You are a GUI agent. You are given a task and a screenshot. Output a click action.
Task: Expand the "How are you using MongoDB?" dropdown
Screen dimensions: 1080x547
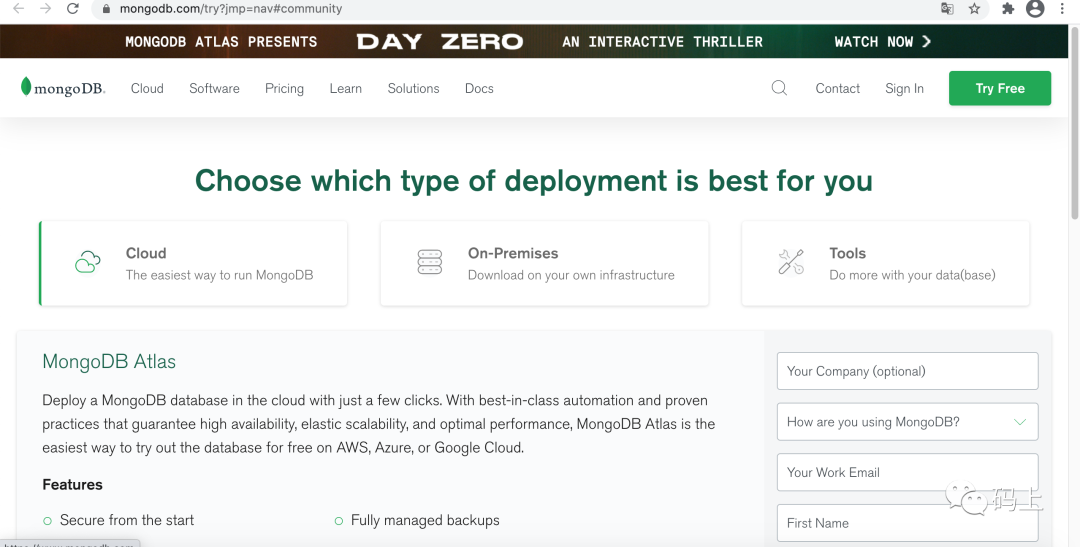point(907,422)
